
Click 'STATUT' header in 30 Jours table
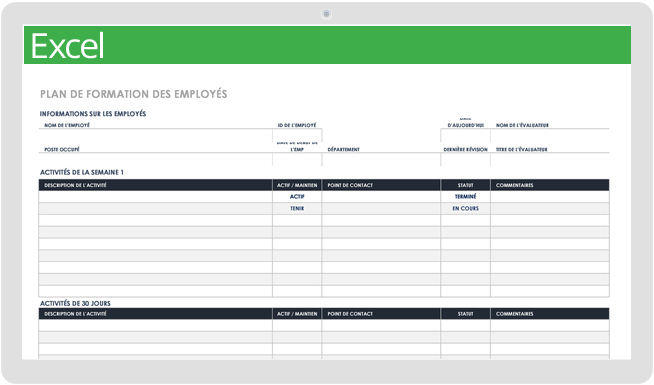pos(465,314)
